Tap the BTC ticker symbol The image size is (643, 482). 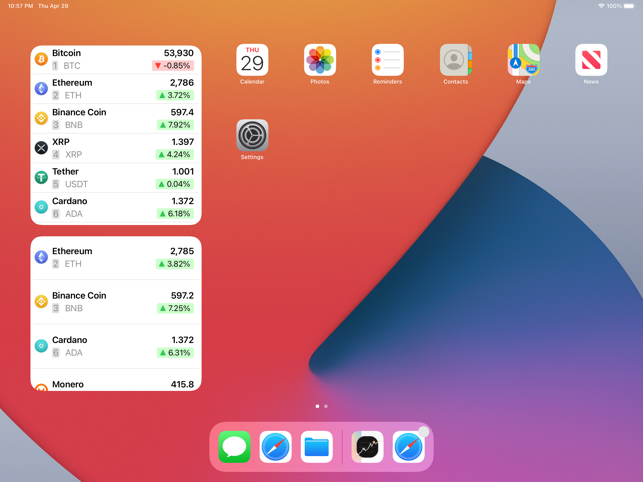pyautogui.click(x=72, y=66)
